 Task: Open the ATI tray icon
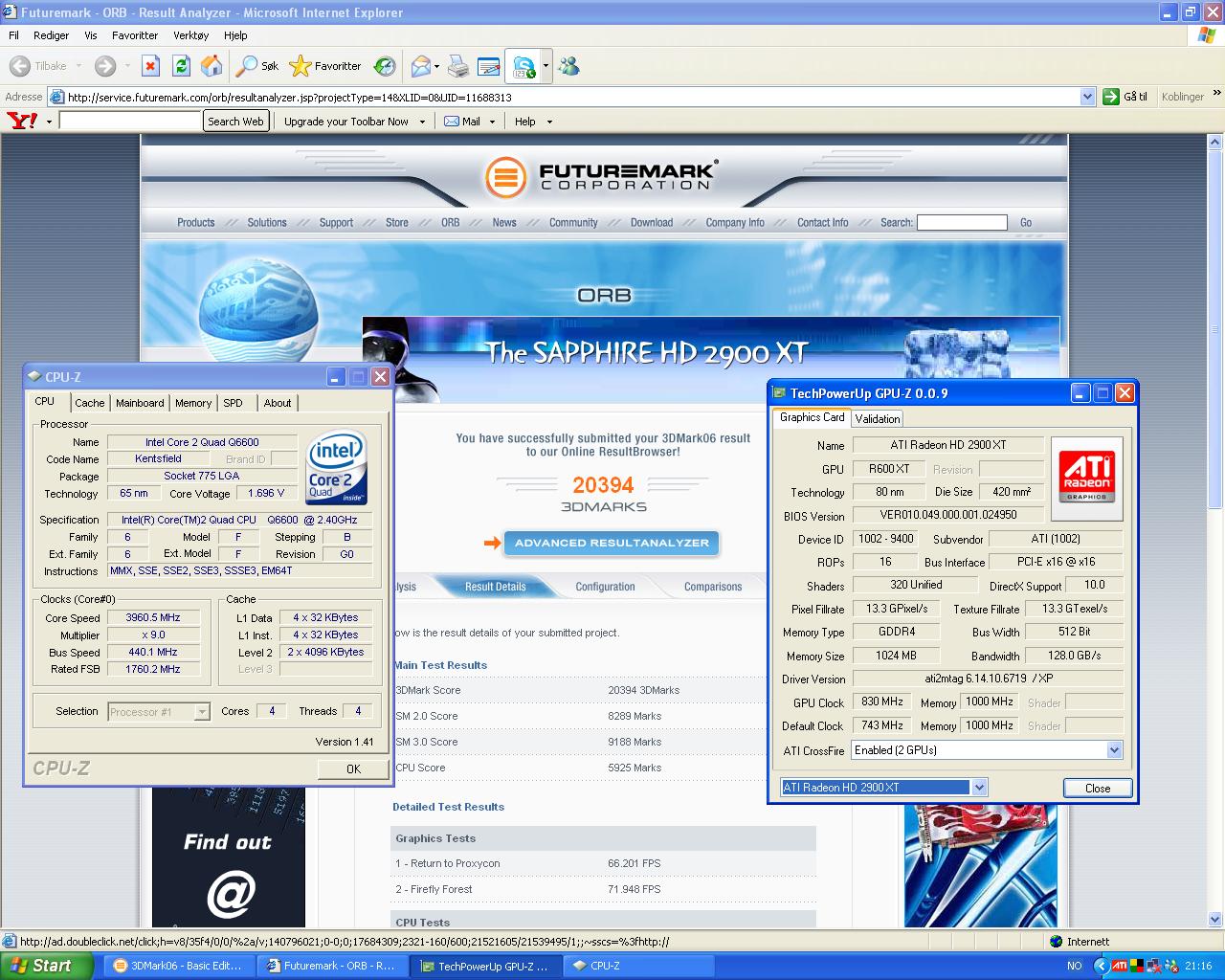[1119, 966]
